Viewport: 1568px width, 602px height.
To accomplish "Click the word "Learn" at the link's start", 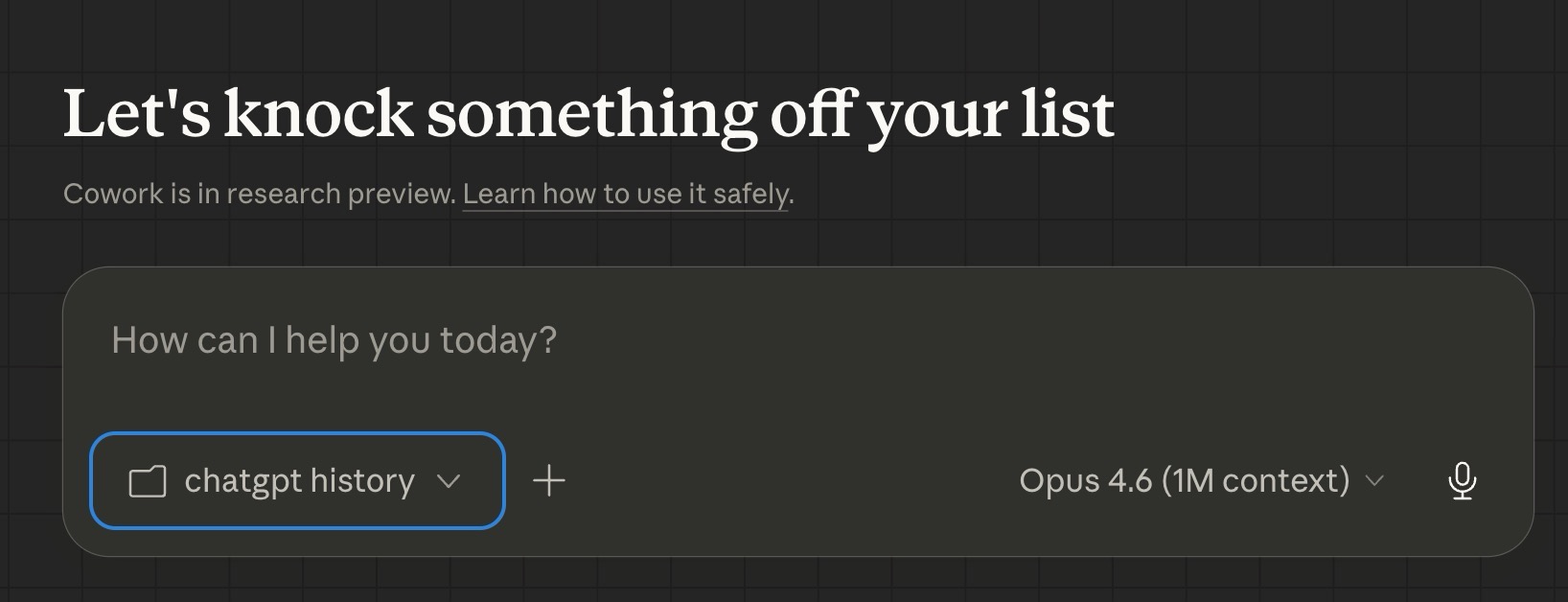I will coord(499,194).
